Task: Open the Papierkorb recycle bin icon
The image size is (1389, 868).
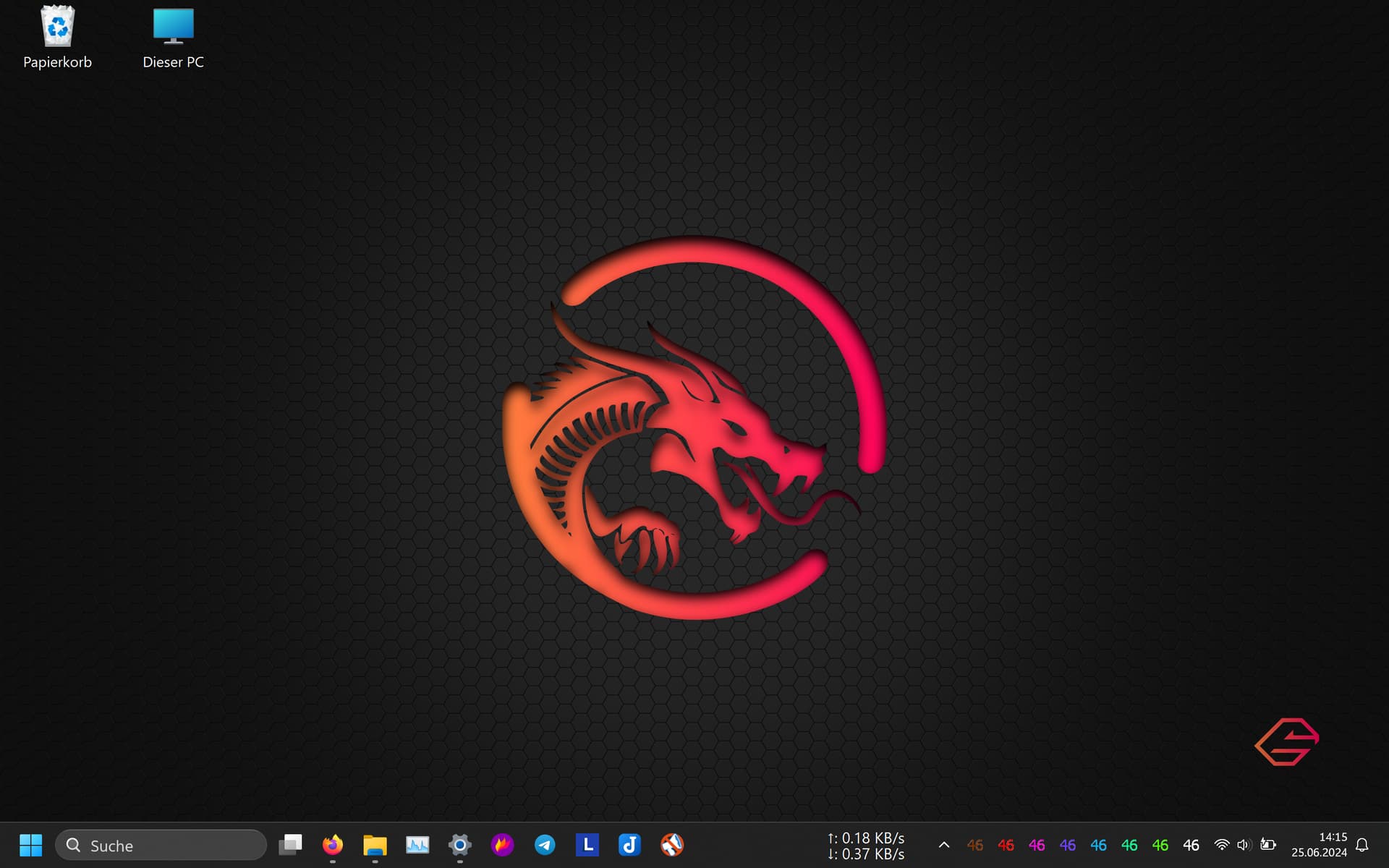Action: [57, 38]
